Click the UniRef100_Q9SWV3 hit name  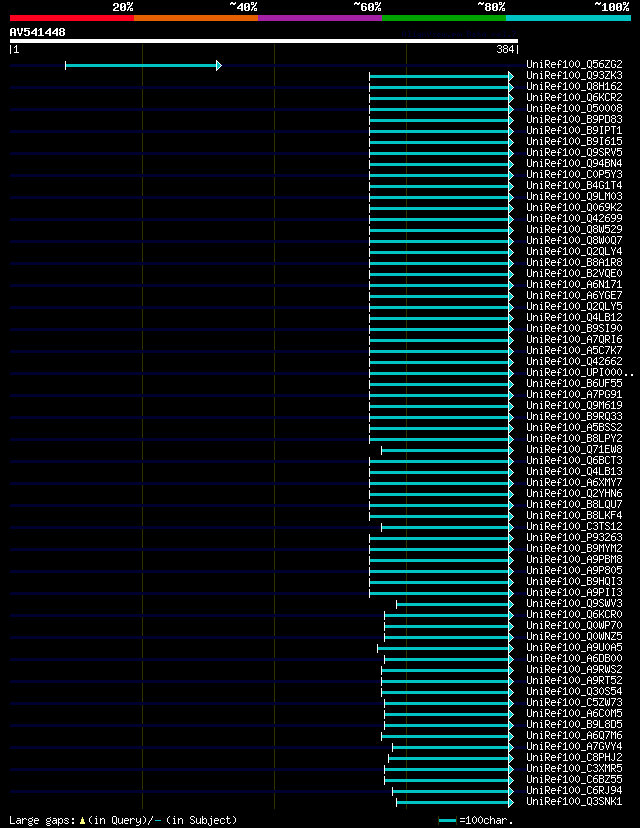pyautogui.click(x=574, y=604)
